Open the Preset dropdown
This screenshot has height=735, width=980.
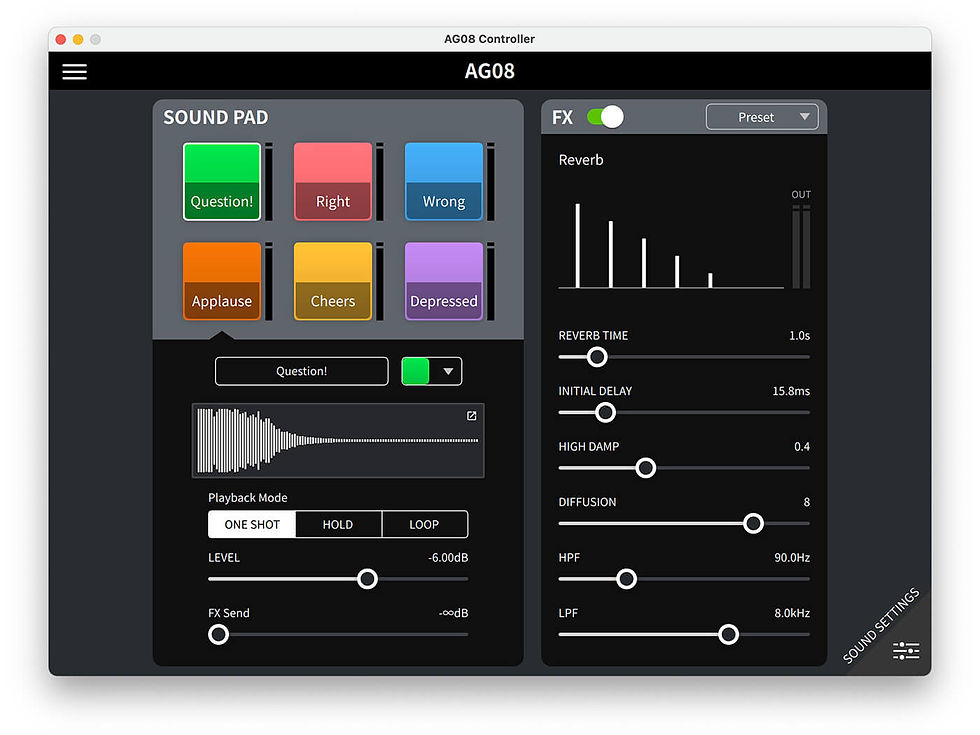[762, 117]
